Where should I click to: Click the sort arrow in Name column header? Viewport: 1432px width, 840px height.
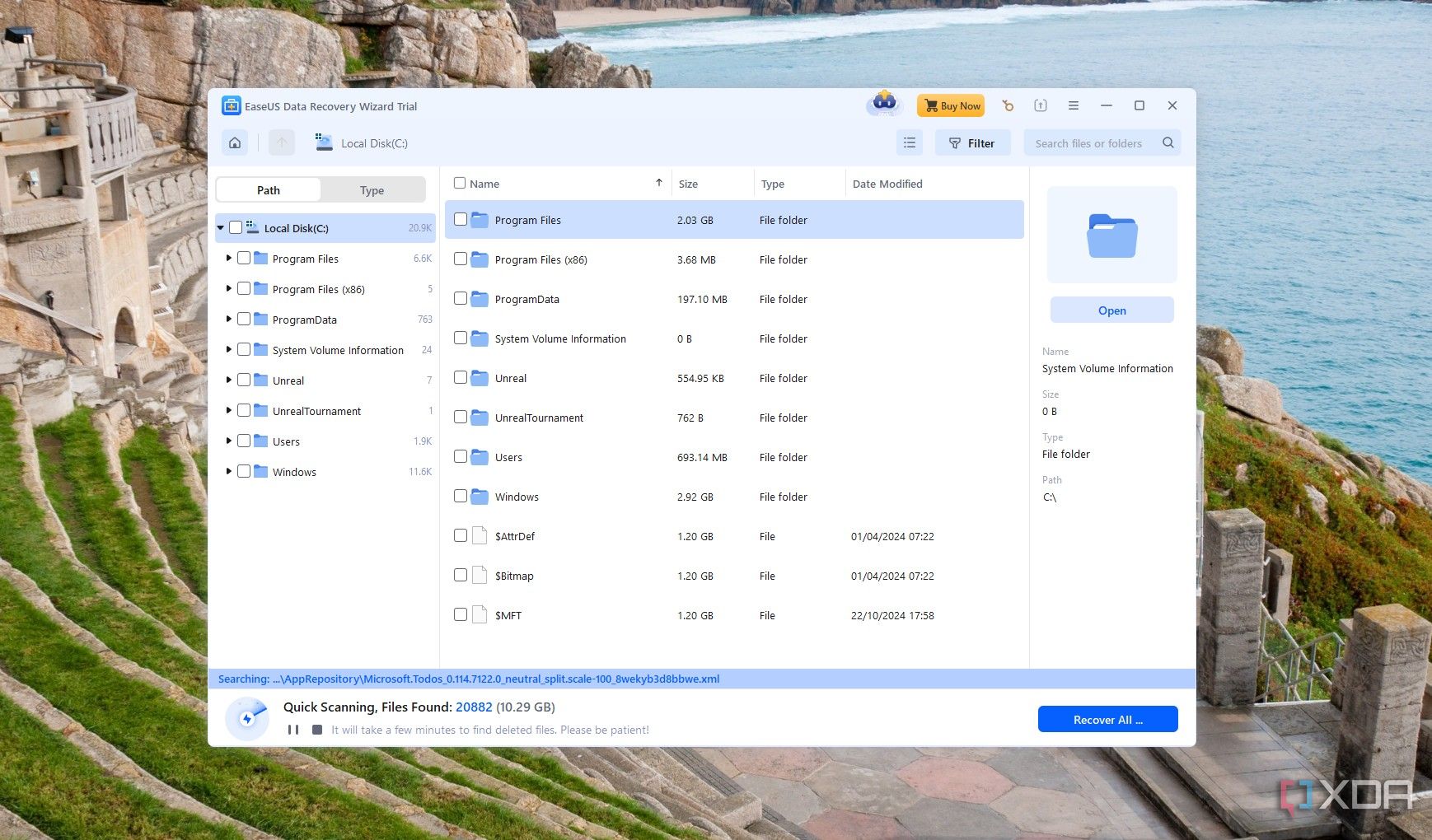coord(659,183)
